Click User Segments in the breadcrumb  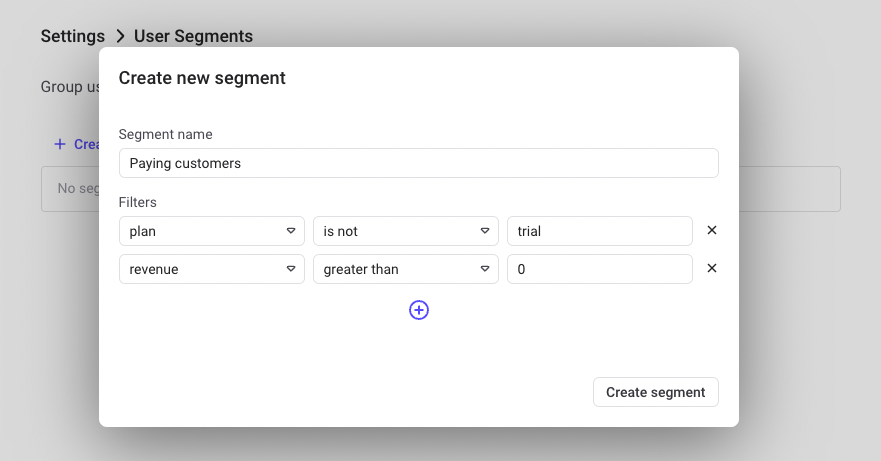point(193,36)
